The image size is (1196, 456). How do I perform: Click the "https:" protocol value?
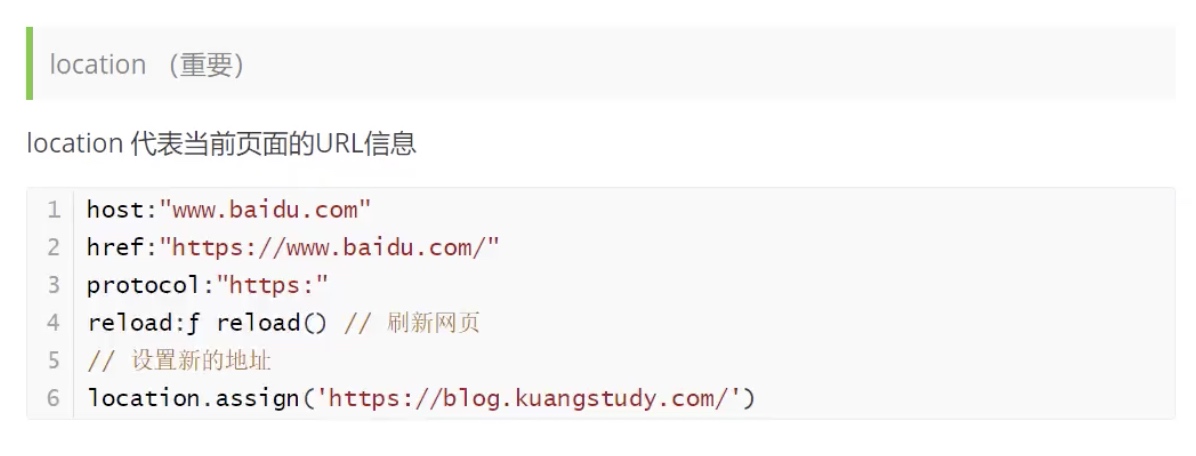coord(272,285)
